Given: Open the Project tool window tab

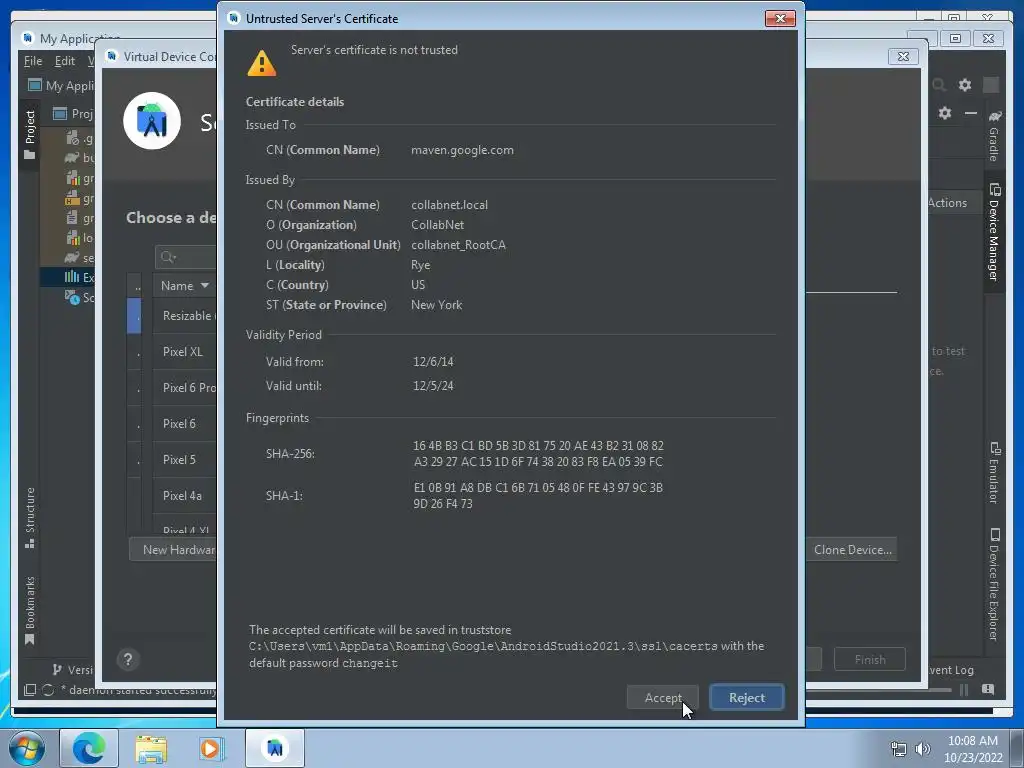Looking at the screenshot, I should pyautogui.click(x=29, y=135).
